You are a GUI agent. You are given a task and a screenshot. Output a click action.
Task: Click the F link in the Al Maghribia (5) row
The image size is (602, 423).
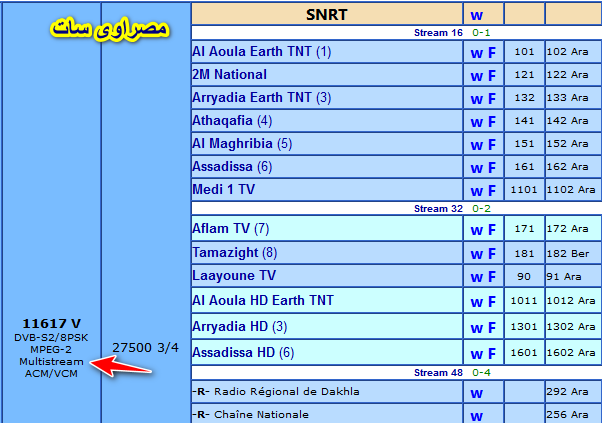pos(492,145)
